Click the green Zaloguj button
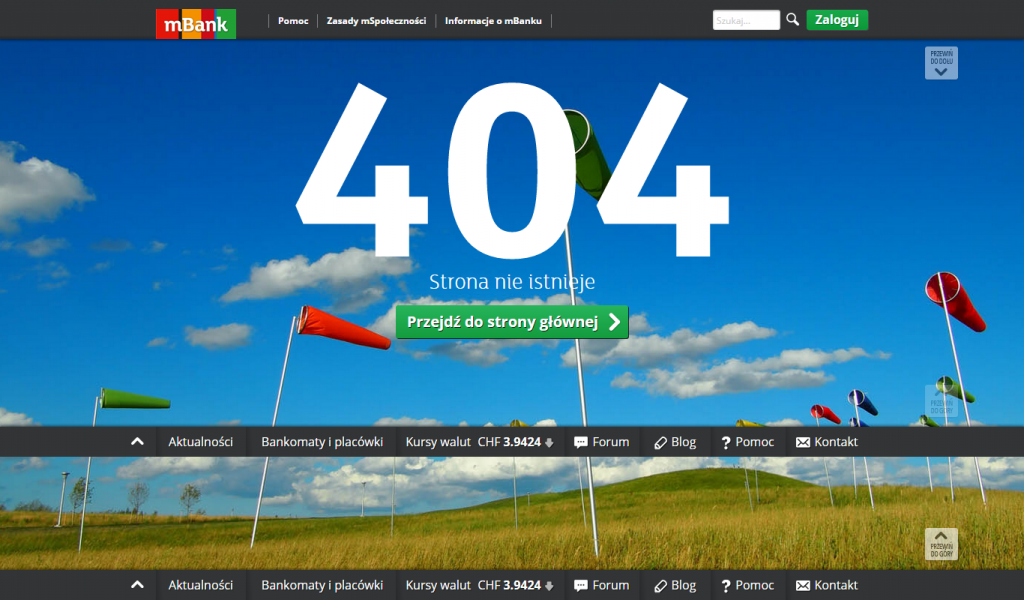The image size is (1024, 600). tap(837, 20)
